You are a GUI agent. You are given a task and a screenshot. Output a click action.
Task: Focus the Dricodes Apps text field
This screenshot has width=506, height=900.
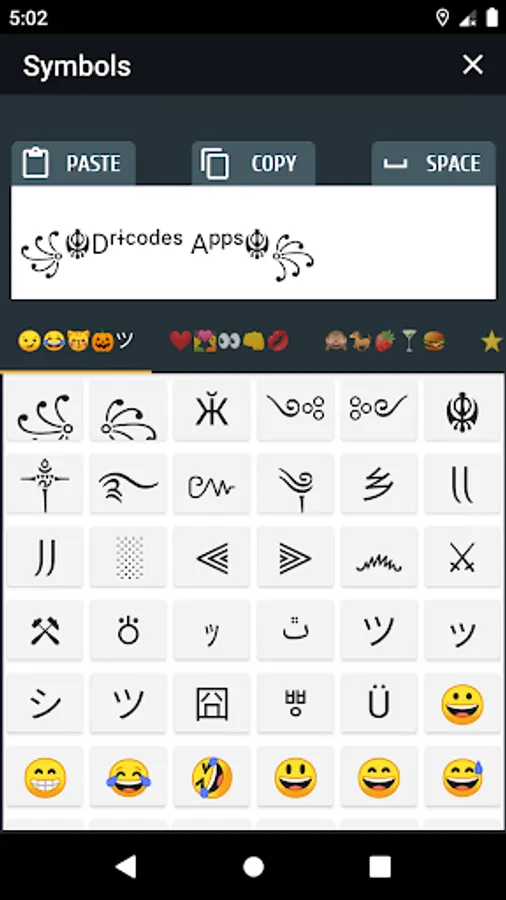pyautogui.click(x=253, y=242)
